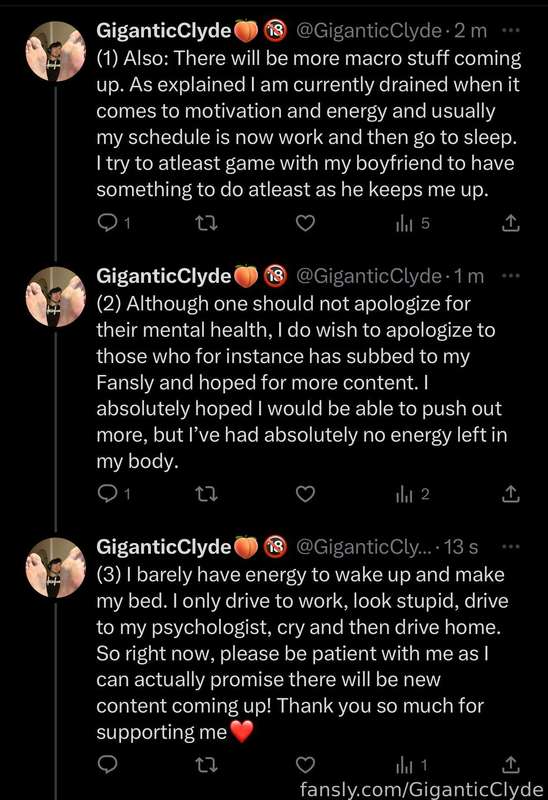Screen dimensions: 548x800
Task: Like the first tweet about motivation
Action: point(305,223)
